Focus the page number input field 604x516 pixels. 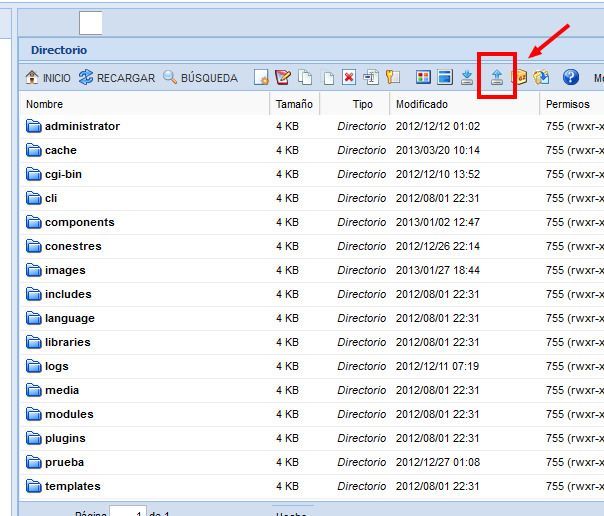coord(128,511)
